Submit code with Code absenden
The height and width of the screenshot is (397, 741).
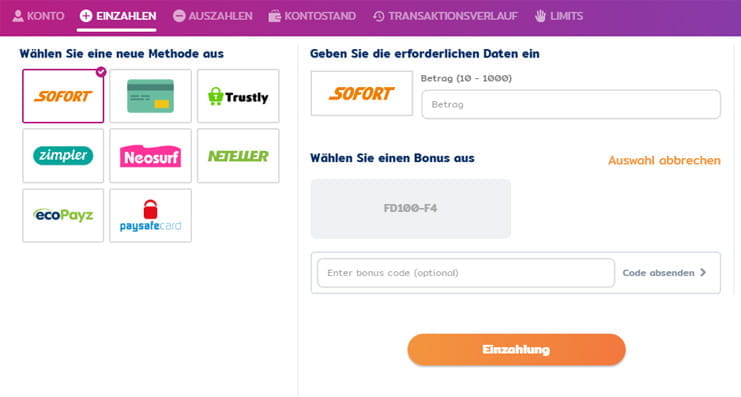coord(664,273)
